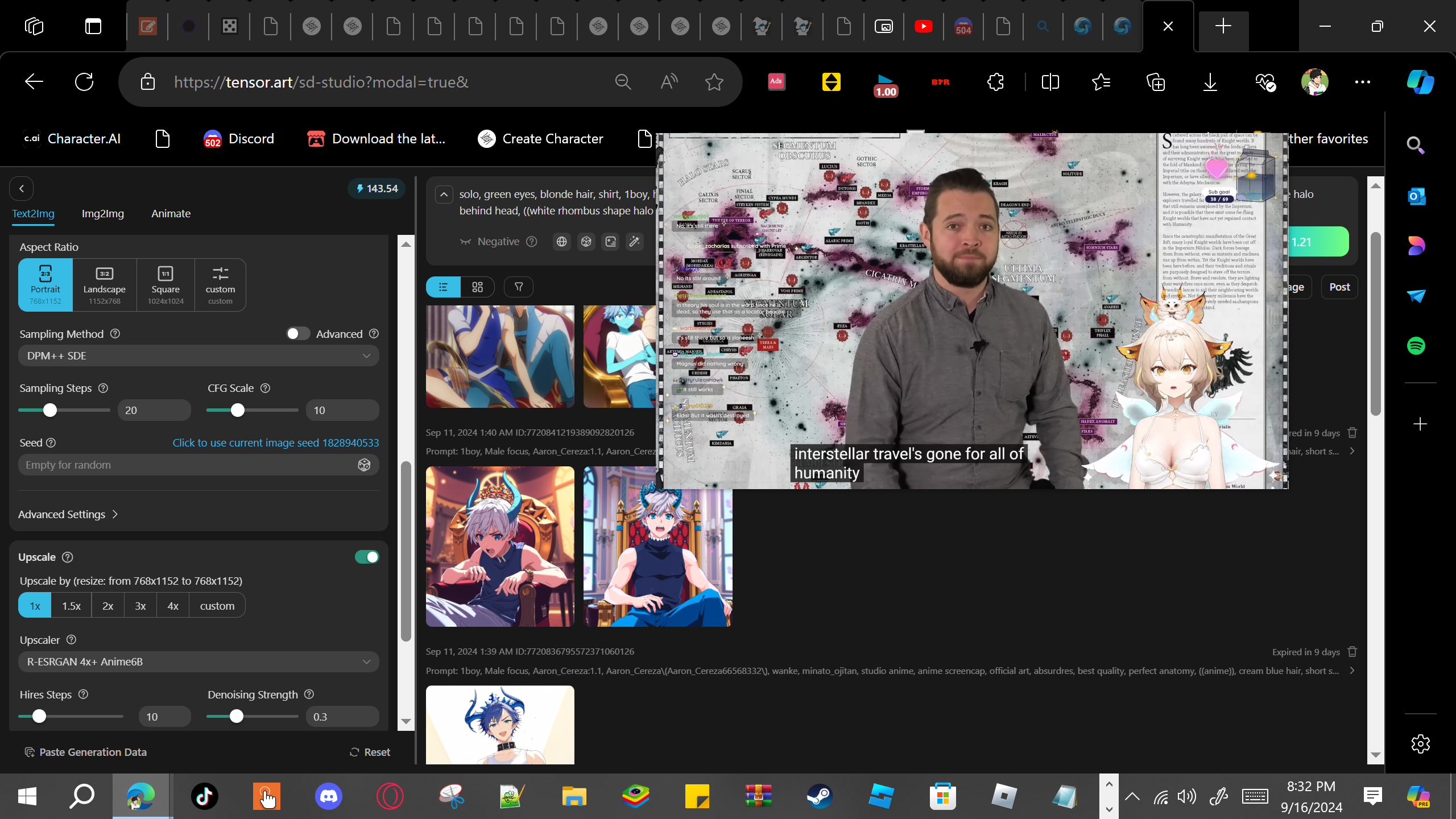Select the Text2Img tab
Screen dimensions: 1456x819
(x=34, y=214)
